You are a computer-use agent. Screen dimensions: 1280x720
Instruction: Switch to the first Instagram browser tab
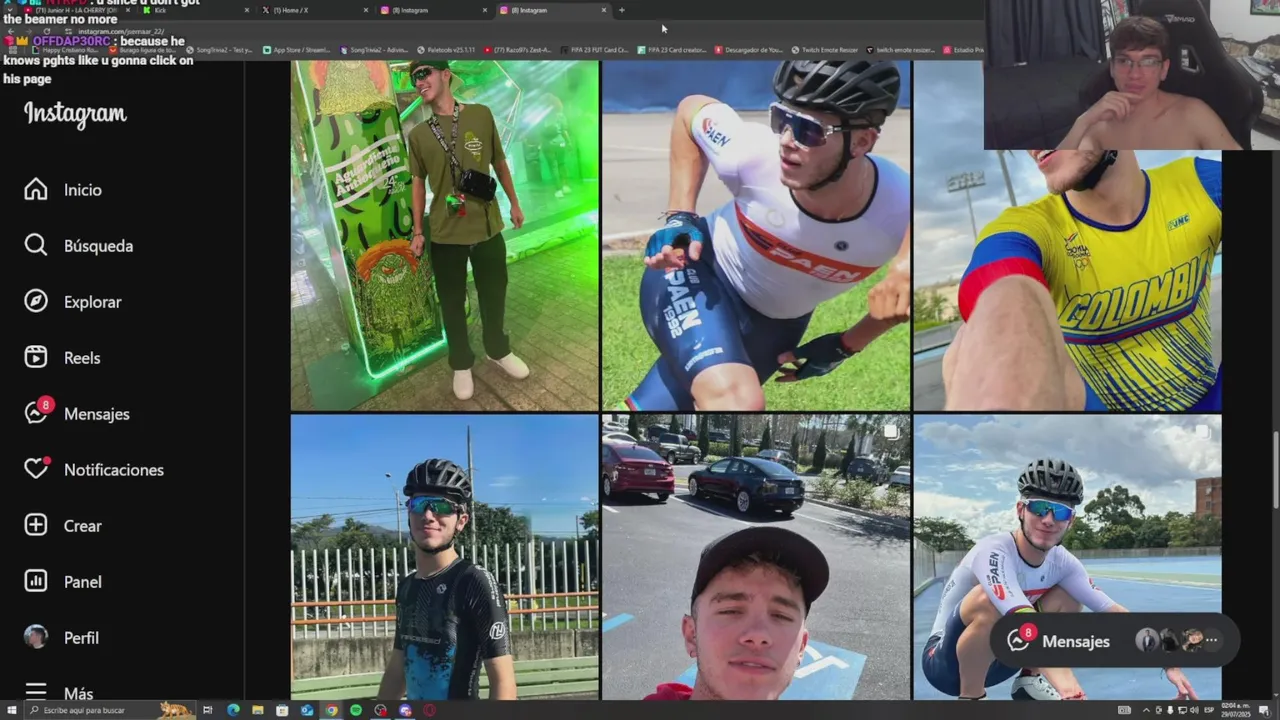(x=433, y=10)
